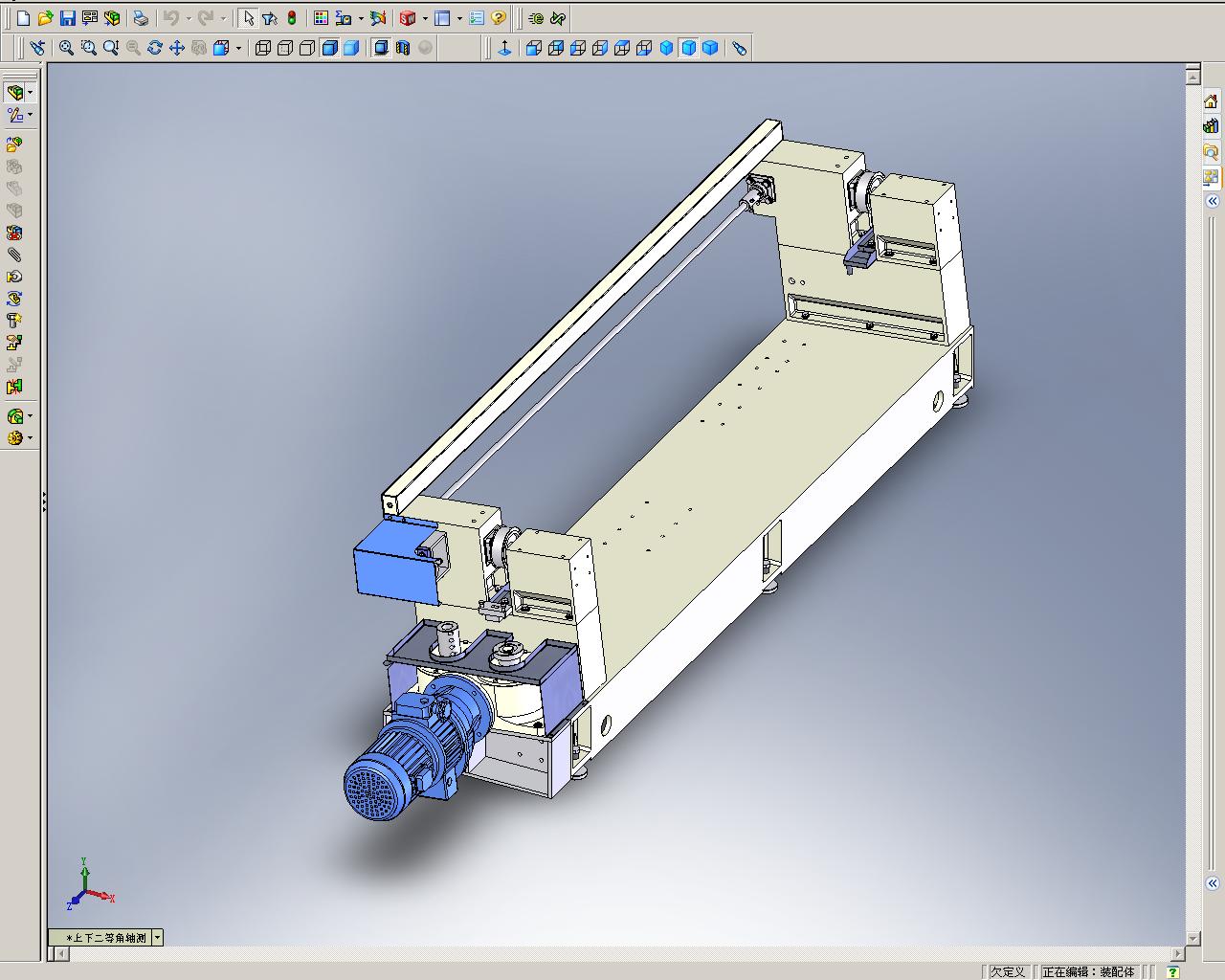Screen dimensions: 1225x980
Task: Switch to Isometric view
Action: [666, 48]
